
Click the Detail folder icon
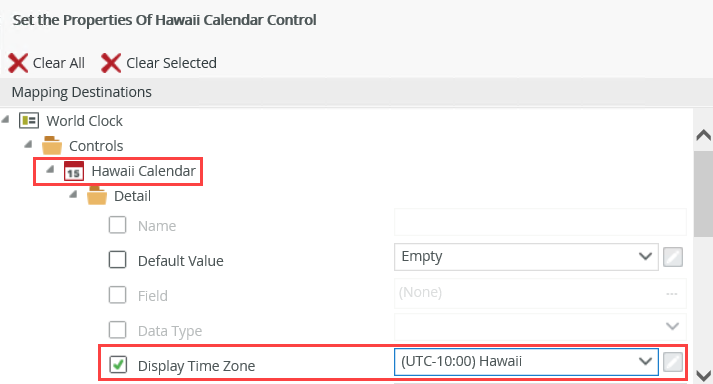pos(97,196)
